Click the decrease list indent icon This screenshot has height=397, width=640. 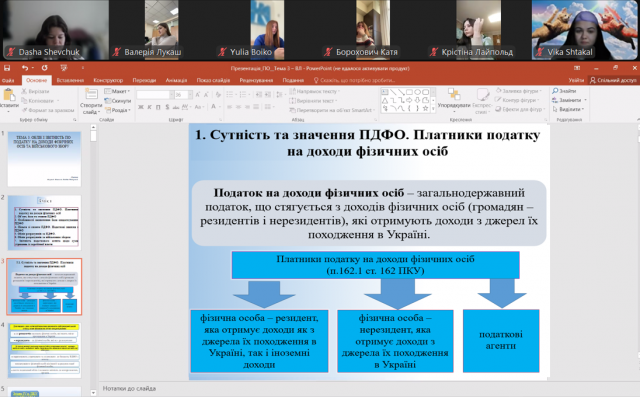click(x=258, y=95)
